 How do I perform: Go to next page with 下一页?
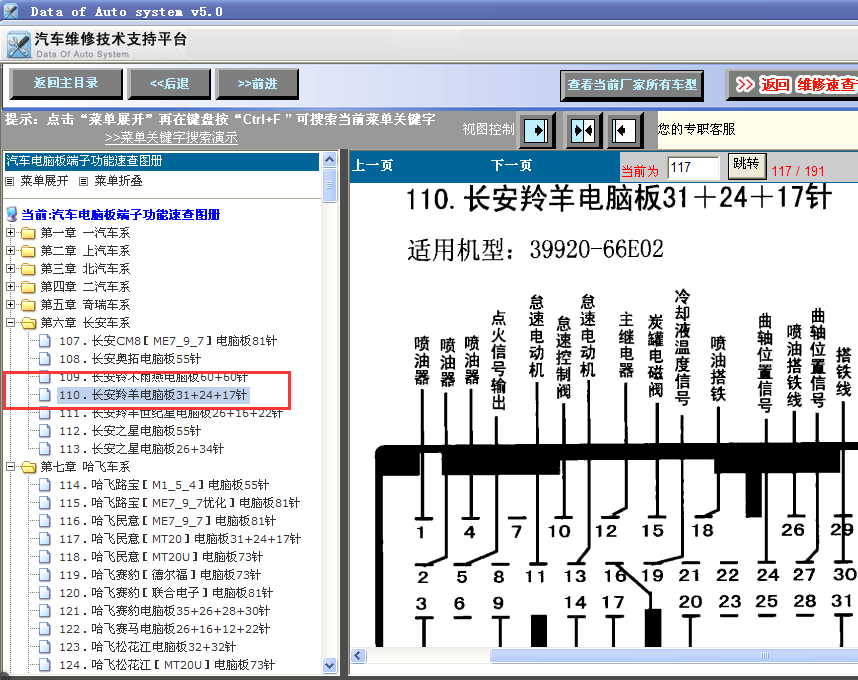pos(512,165)
